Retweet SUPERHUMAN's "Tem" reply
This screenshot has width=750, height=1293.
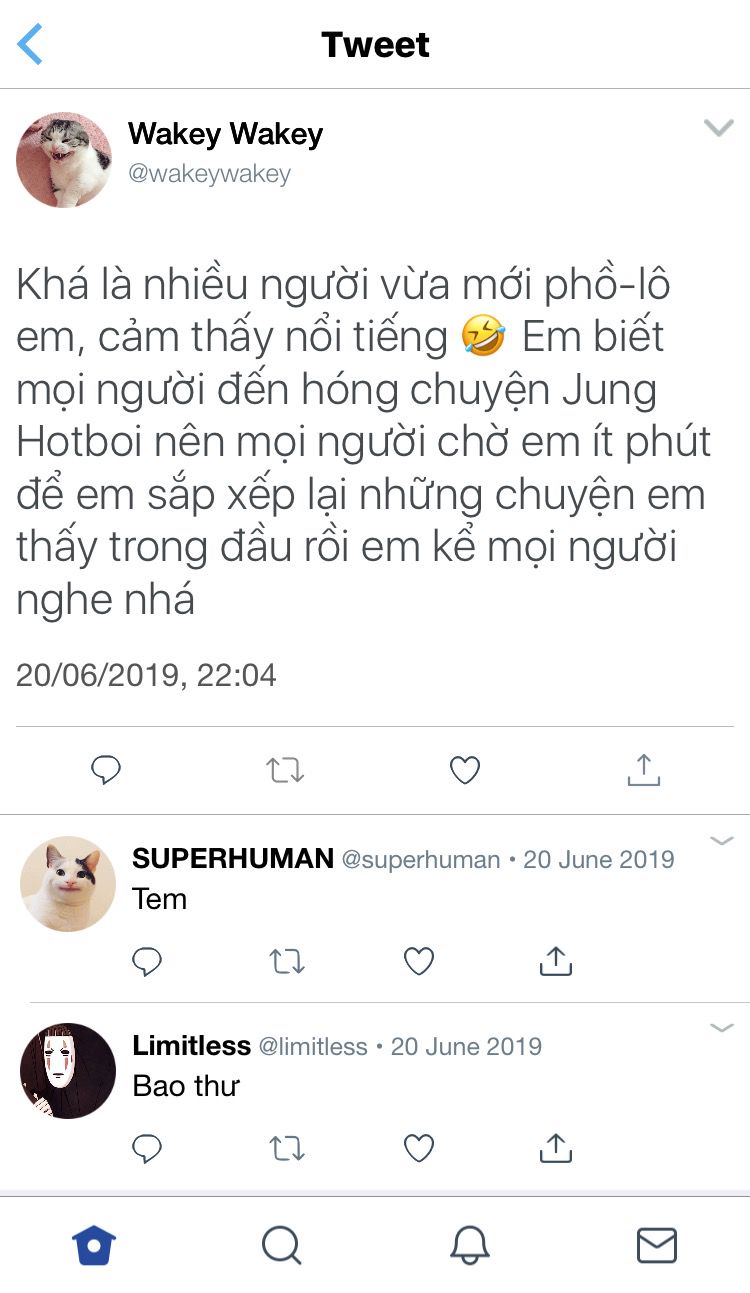[x=287, y=961]
